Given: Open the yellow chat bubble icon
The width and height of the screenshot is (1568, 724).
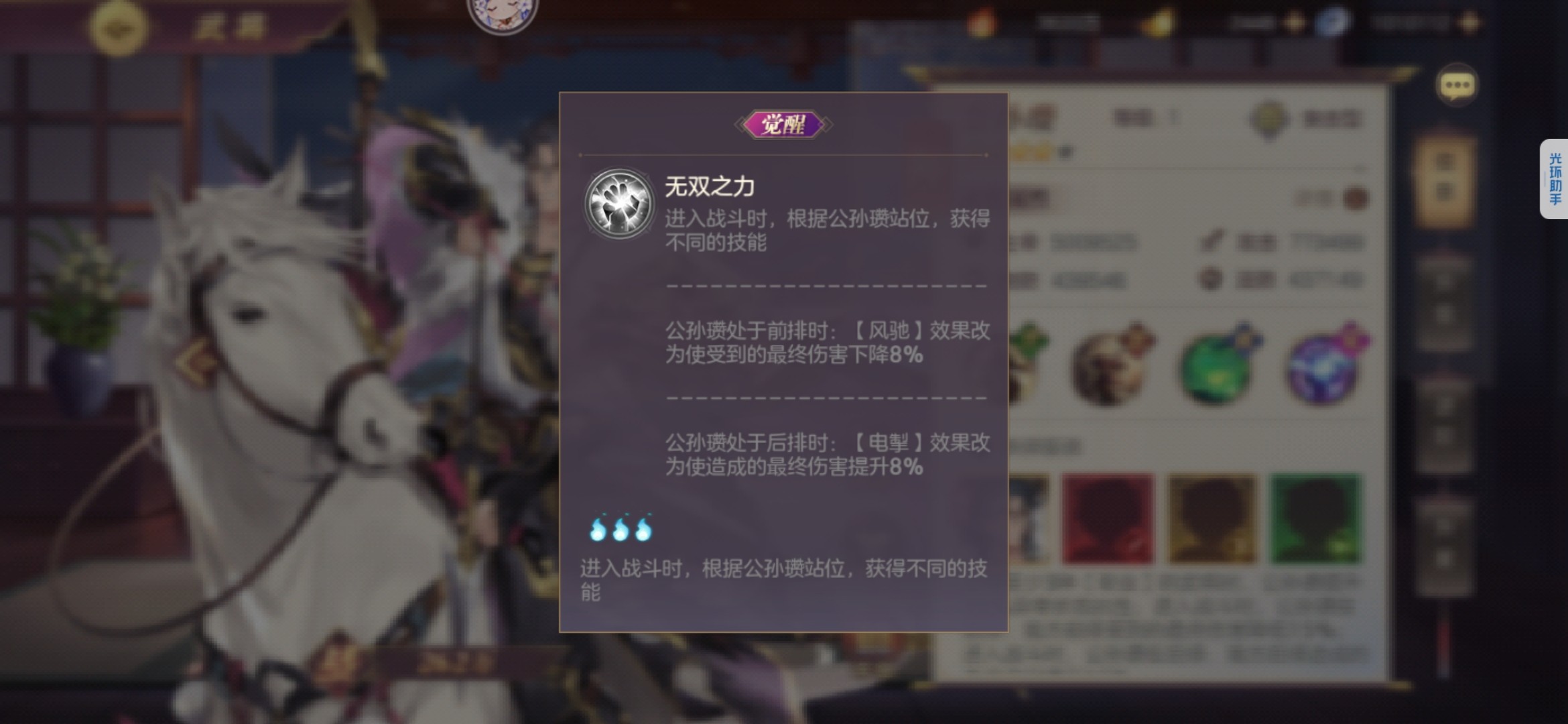Looking at the screenshot, I should click(x=1457, y=85).
